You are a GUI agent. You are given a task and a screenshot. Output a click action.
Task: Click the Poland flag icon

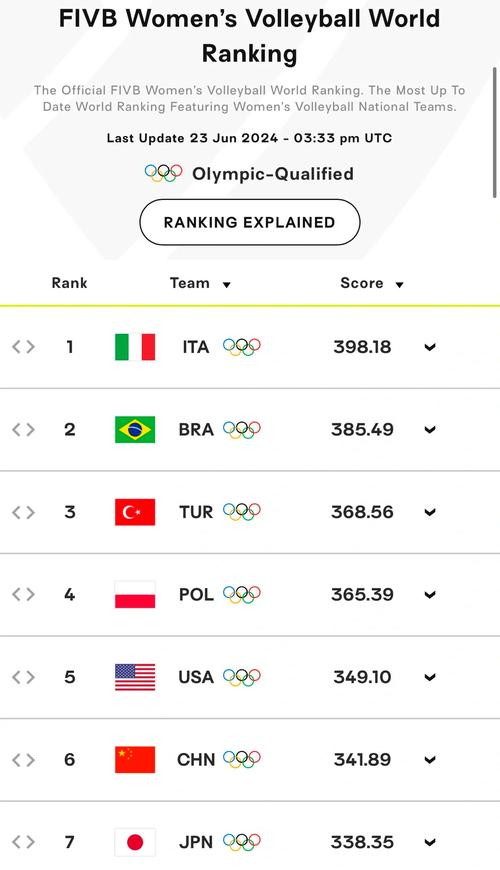pyautogui.click(x=135, y=594)
